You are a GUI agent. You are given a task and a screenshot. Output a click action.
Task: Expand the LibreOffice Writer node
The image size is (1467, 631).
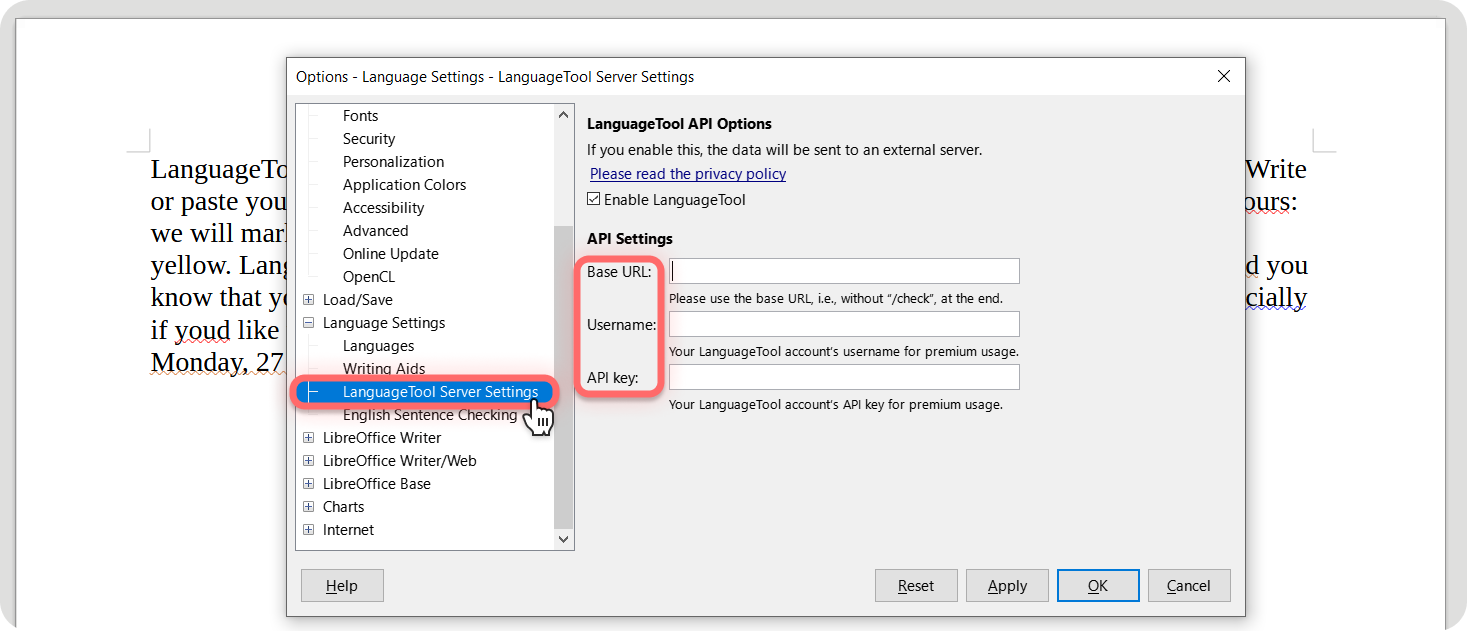tap(309, 438)
